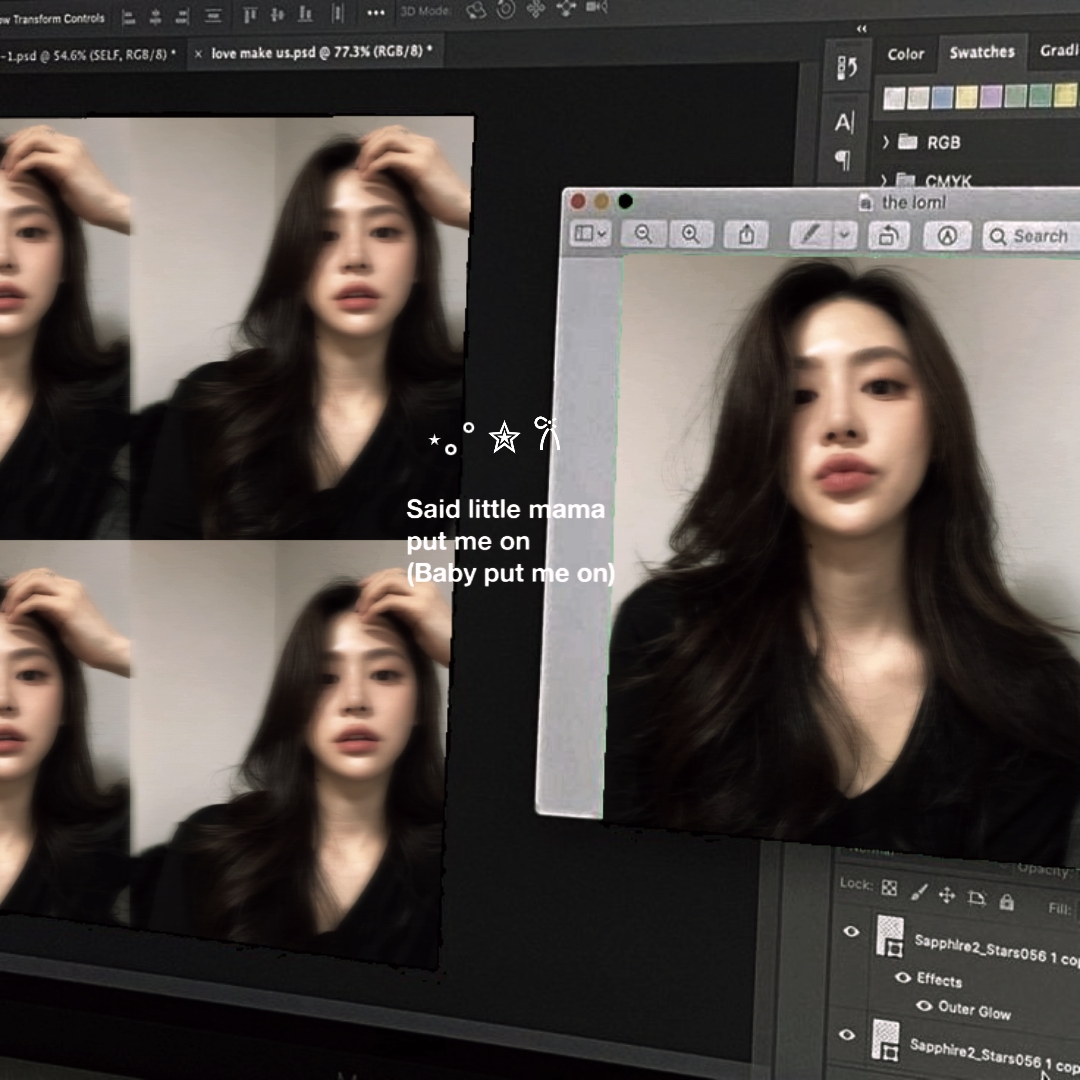Click the Share icon in Preview toolbar
Viewport: 1080px width, 1080px height.
746,234
